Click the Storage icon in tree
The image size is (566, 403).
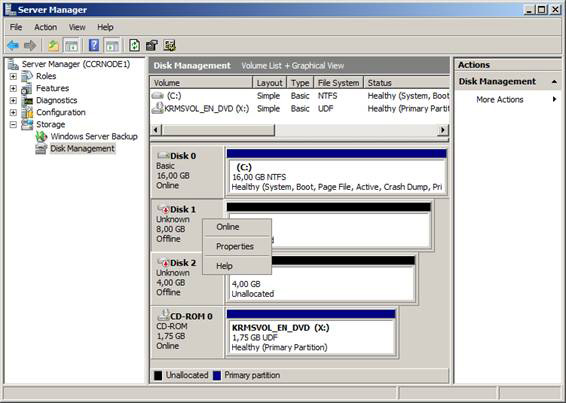[27, 125]
